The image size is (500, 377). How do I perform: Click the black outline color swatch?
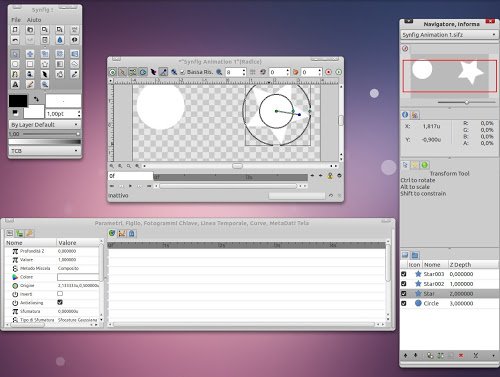pos(18,101)
